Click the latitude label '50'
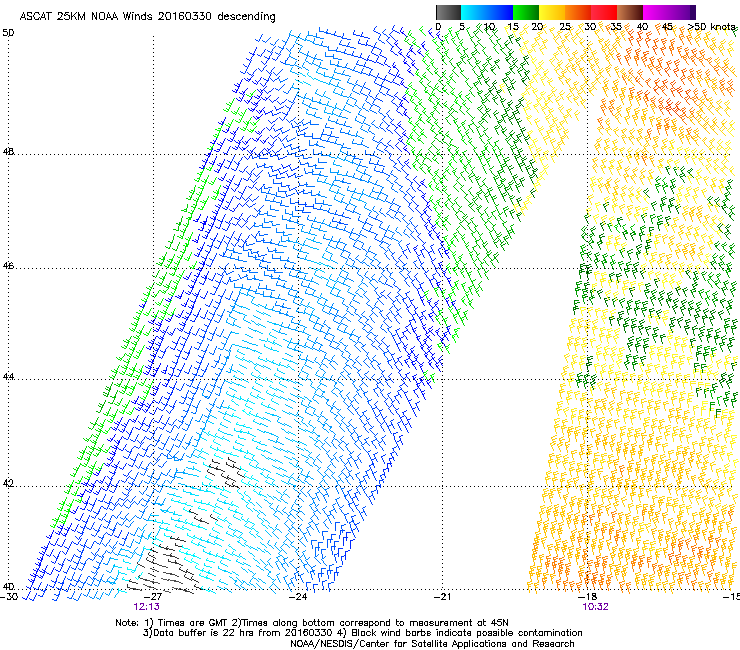Image resolution: width=740 pixels, height=650 pixels. tap(8, 33)
